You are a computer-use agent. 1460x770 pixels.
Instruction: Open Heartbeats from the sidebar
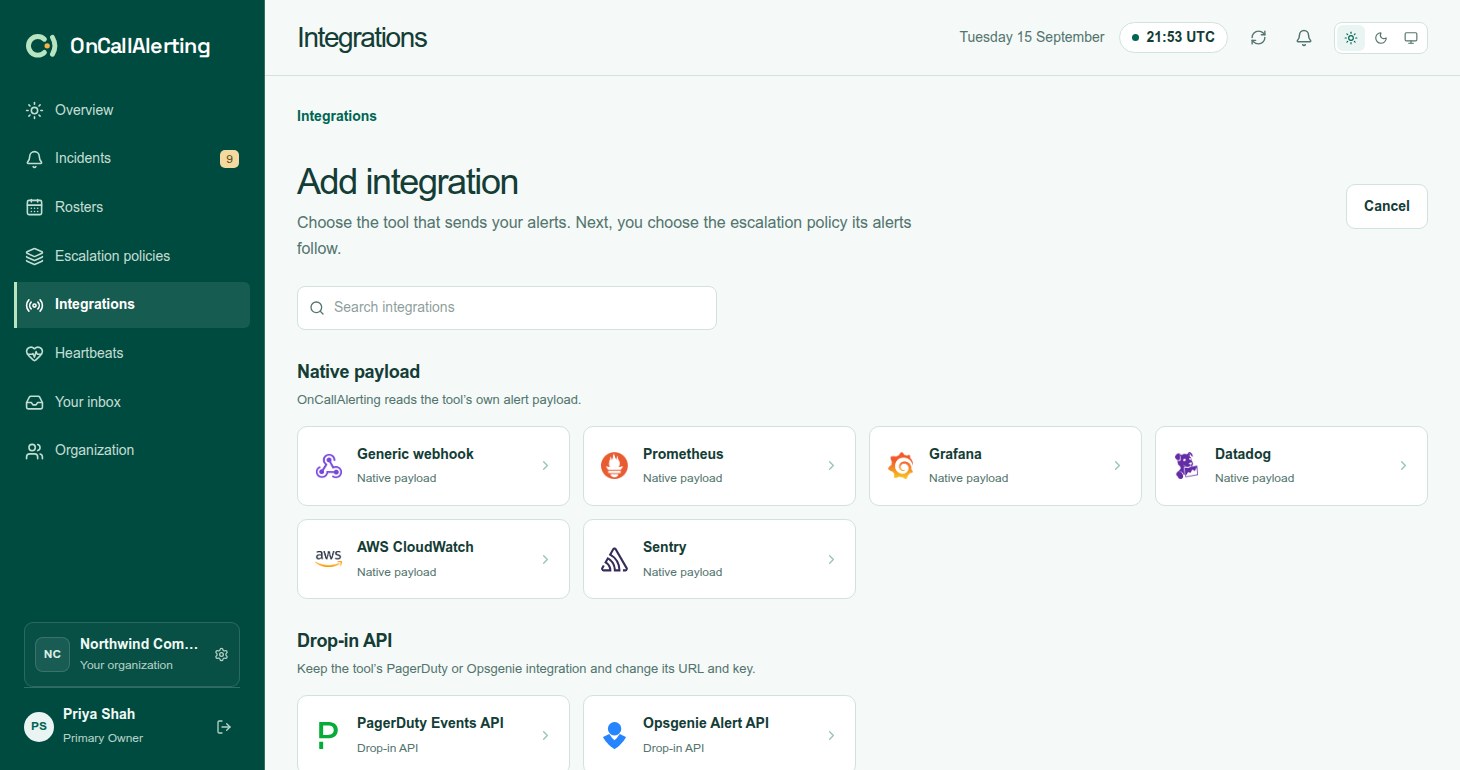[132, 353]
